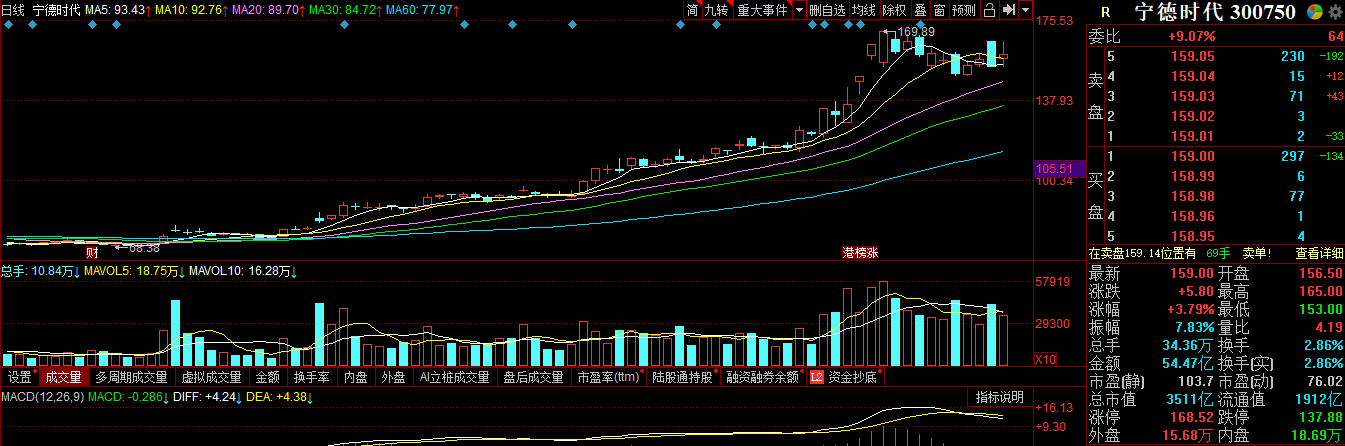Select the 外盘 tab
This screenshot has height=446, width=1345.
pyautogui.click(x=394, y=377)
